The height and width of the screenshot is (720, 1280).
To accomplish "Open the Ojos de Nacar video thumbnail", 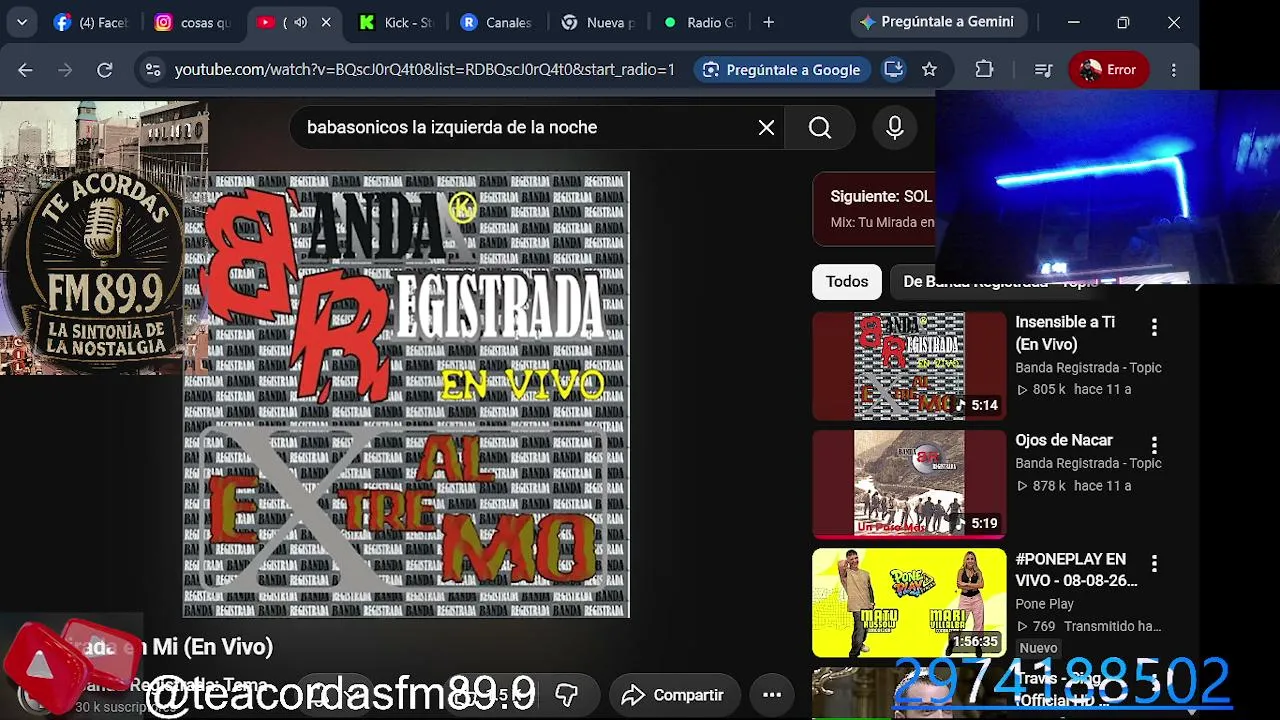I will tap(909, 484).
